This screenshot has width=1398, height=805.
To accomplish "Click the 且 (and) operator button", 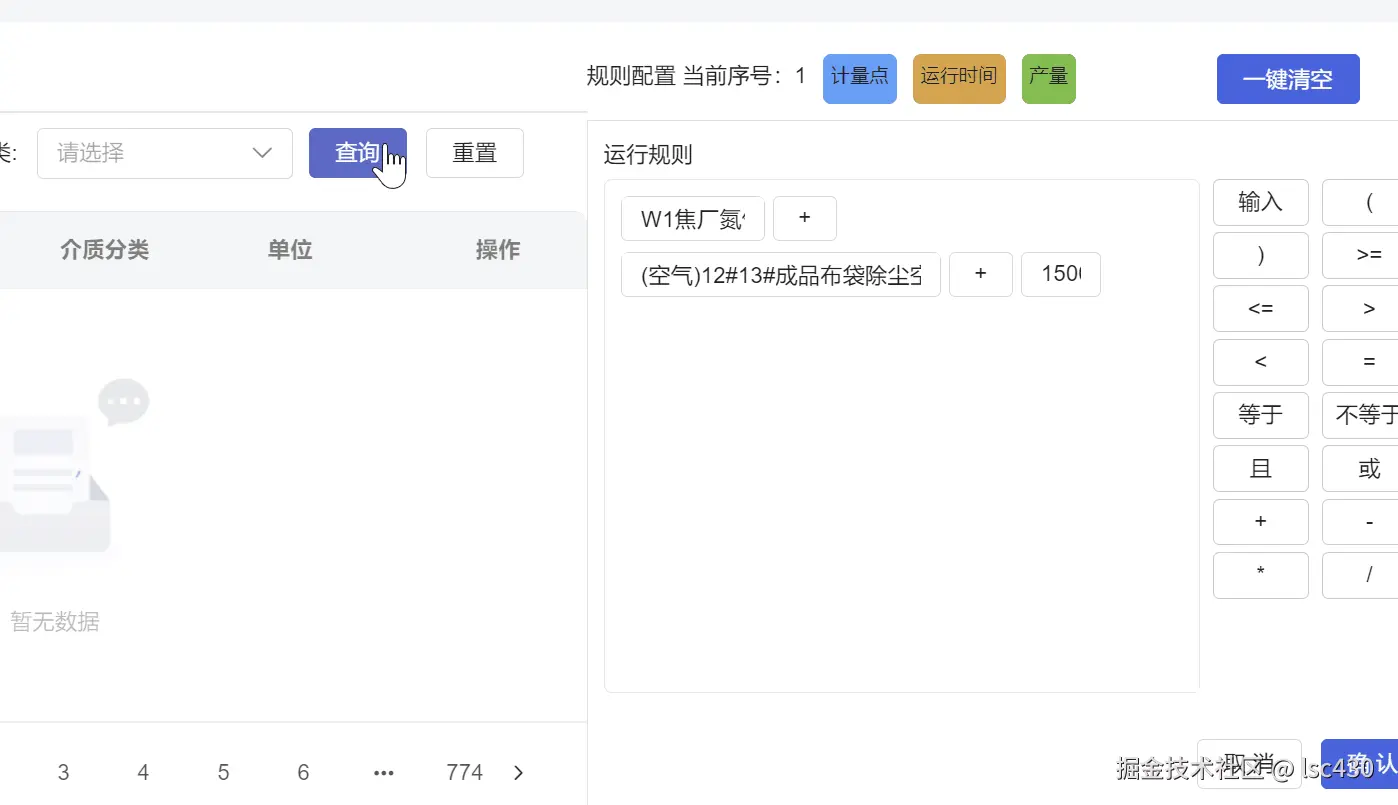I will tap(1261, 468).
